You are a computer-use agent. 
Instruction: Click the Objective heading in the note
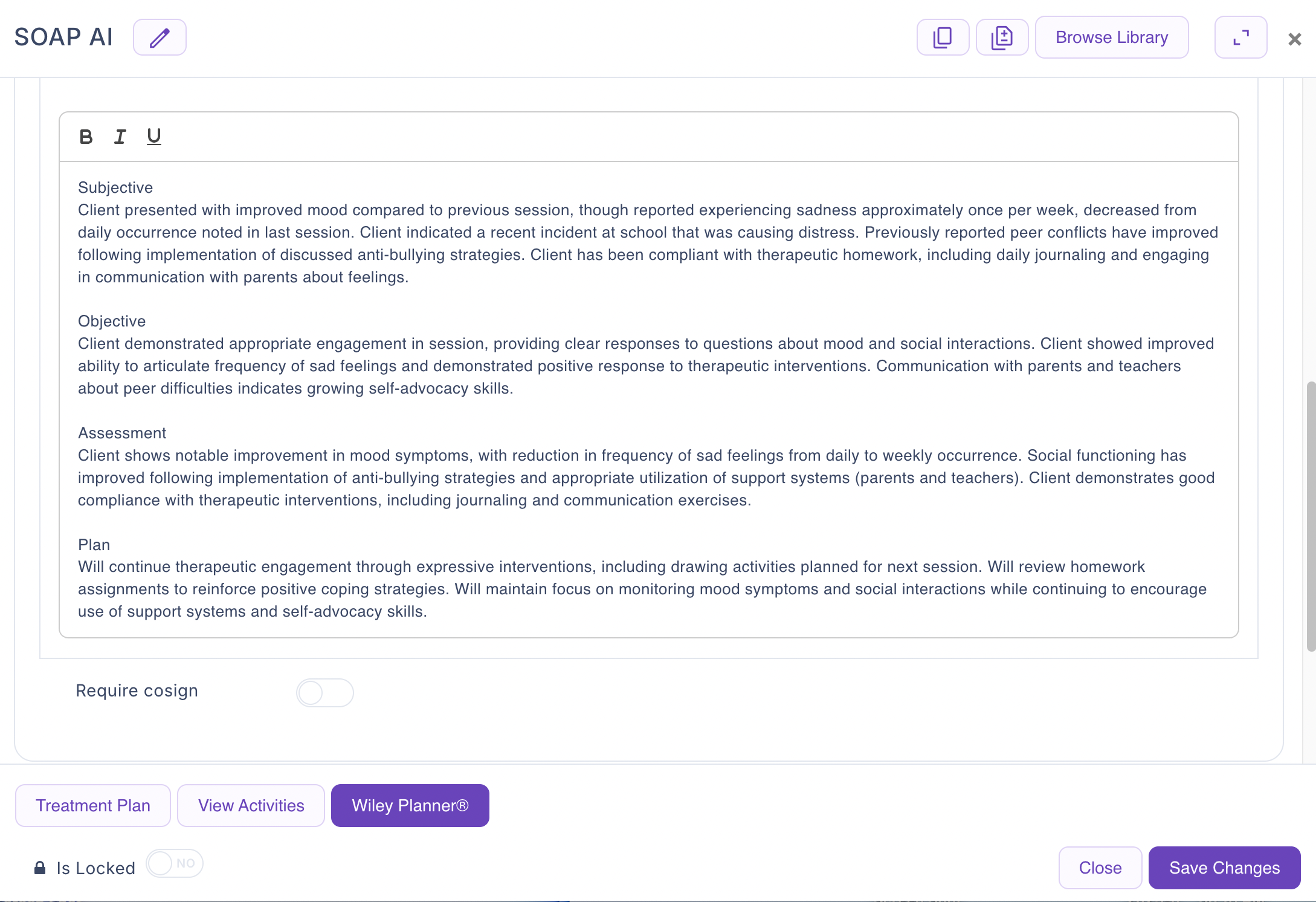pyautogui.click(x=112, y=322)
